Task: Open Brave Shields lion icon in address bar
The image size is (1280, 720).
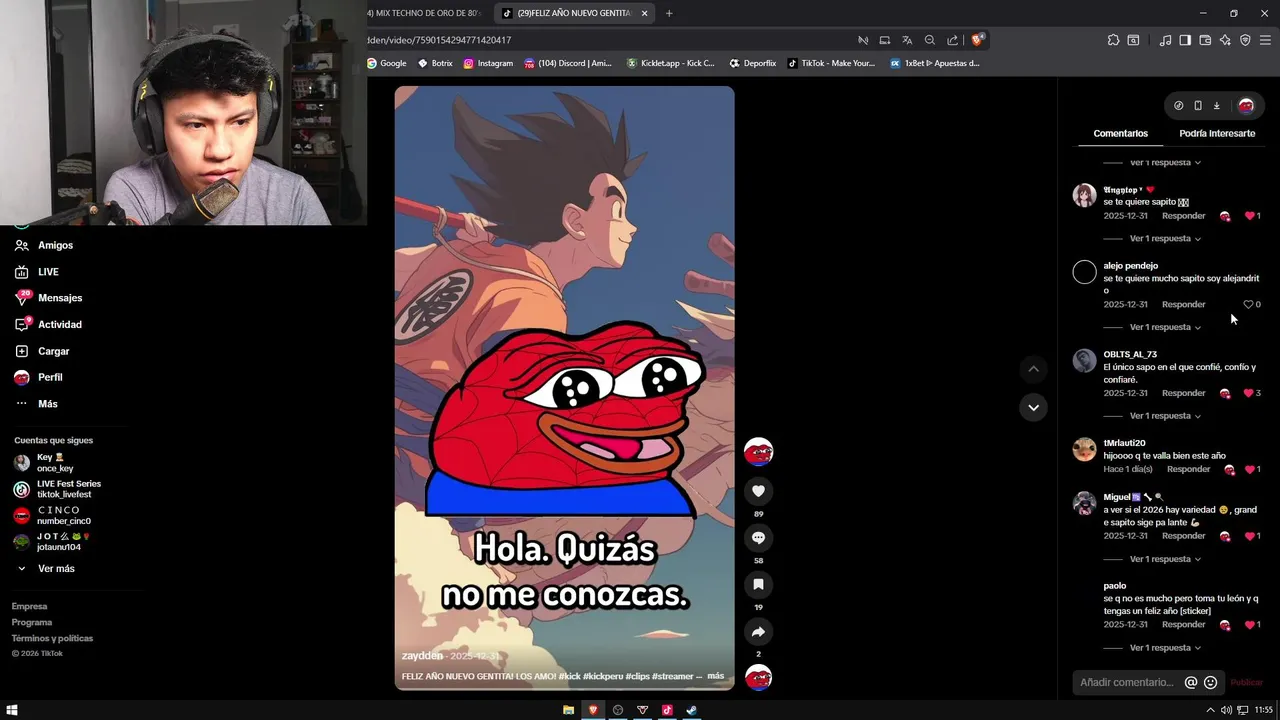Action: pyautogui.click(x=977, y=40)
